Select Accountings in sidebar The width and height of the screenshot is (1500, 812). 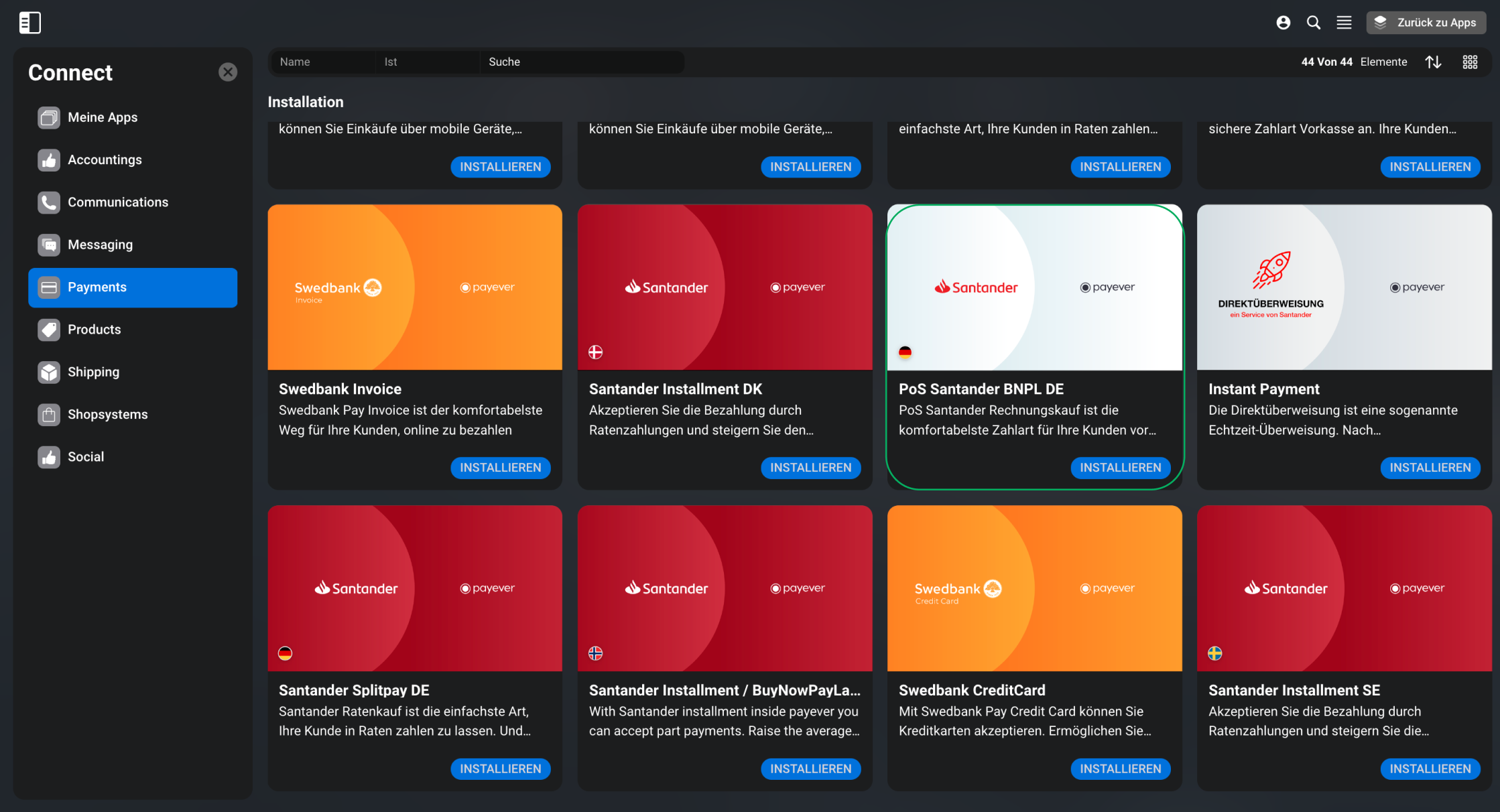pyautogui.click(x=133, y=160)
